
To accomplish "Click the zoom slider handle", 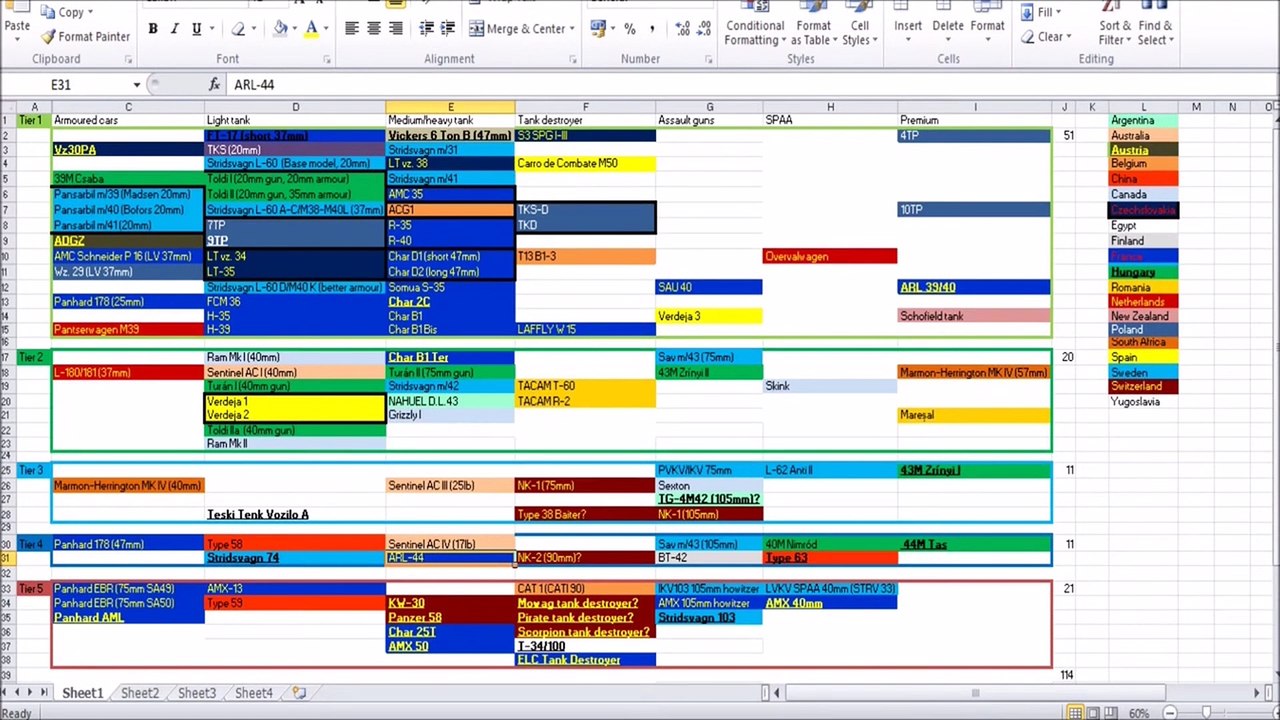I will [1207, 713].
